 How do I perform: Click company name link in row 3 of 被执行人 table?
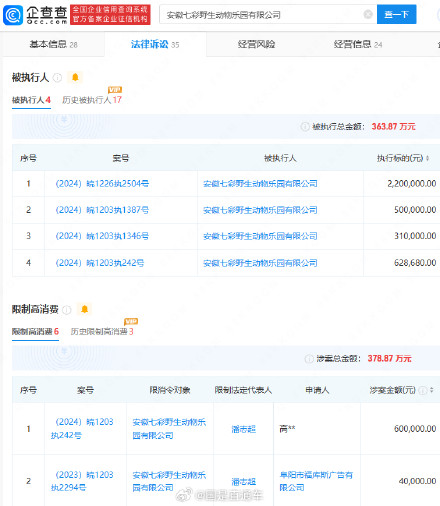260,236
